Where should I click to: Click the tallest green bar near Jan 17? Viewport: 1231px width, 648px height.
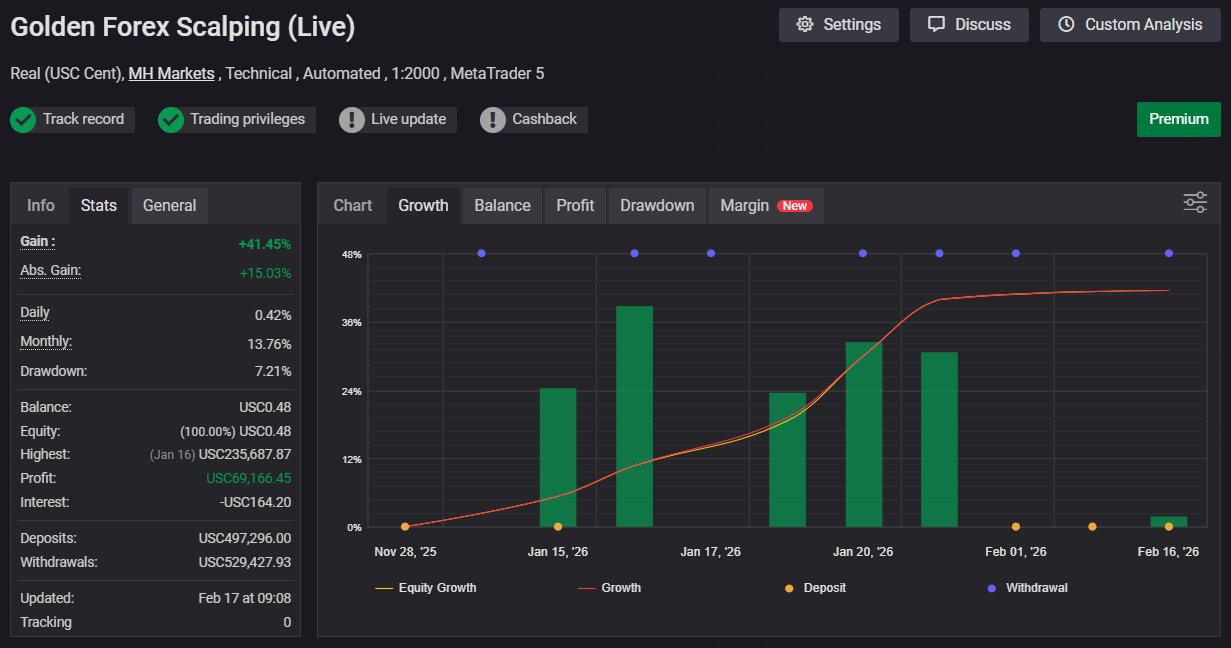point(634,416)
